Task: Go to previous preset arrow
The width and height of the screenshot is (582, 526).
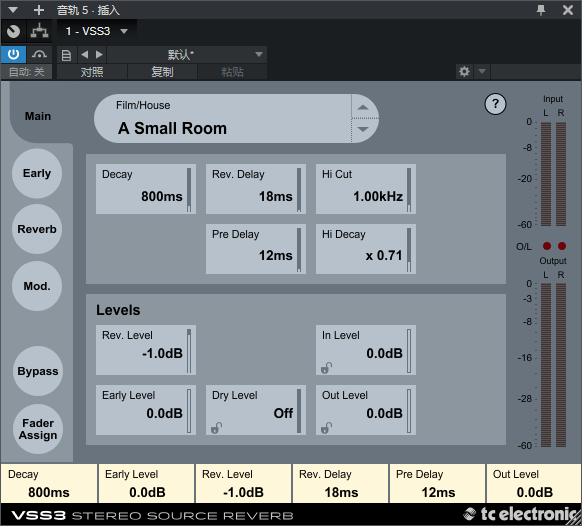Action: 85,55
